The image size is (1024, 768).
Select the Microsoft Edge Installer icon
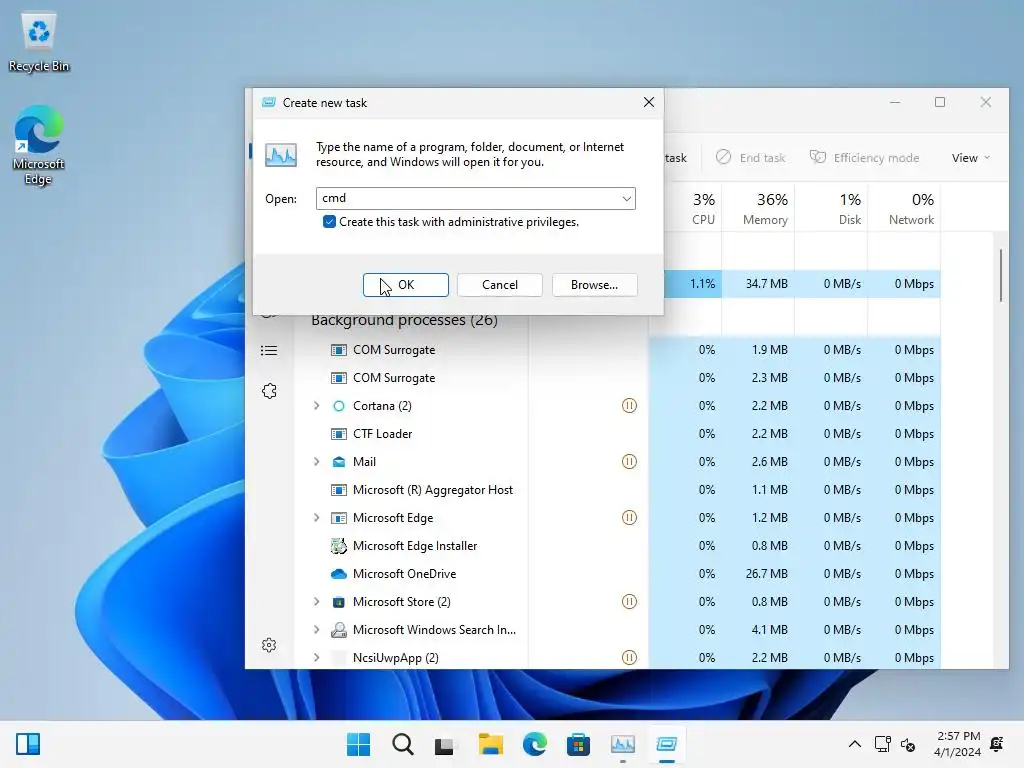pyautogui.click(x=338, y=546)
